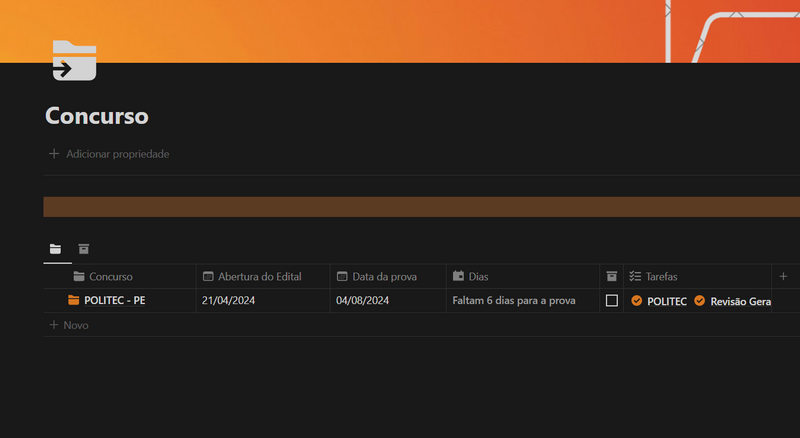Click the Concurso page title
This screenshot has height=438, width=800.
97,116
